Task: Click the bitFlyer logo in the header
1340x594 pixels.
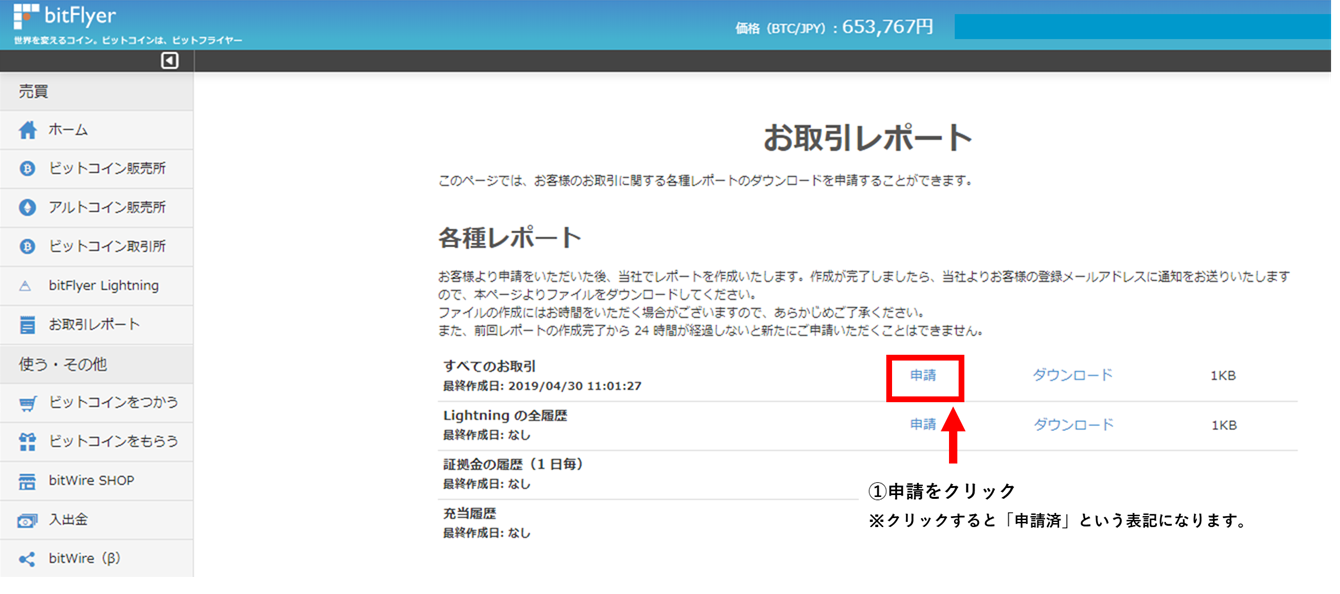Action: (x=66, y=16)
